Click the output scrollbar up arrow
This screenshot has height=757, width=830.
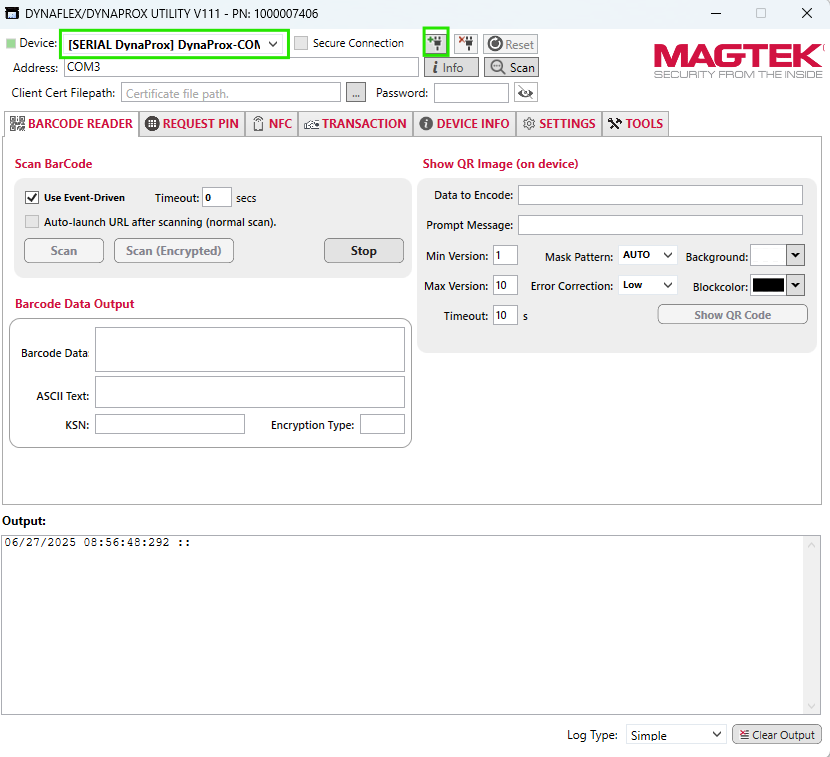tap(811, 545)
